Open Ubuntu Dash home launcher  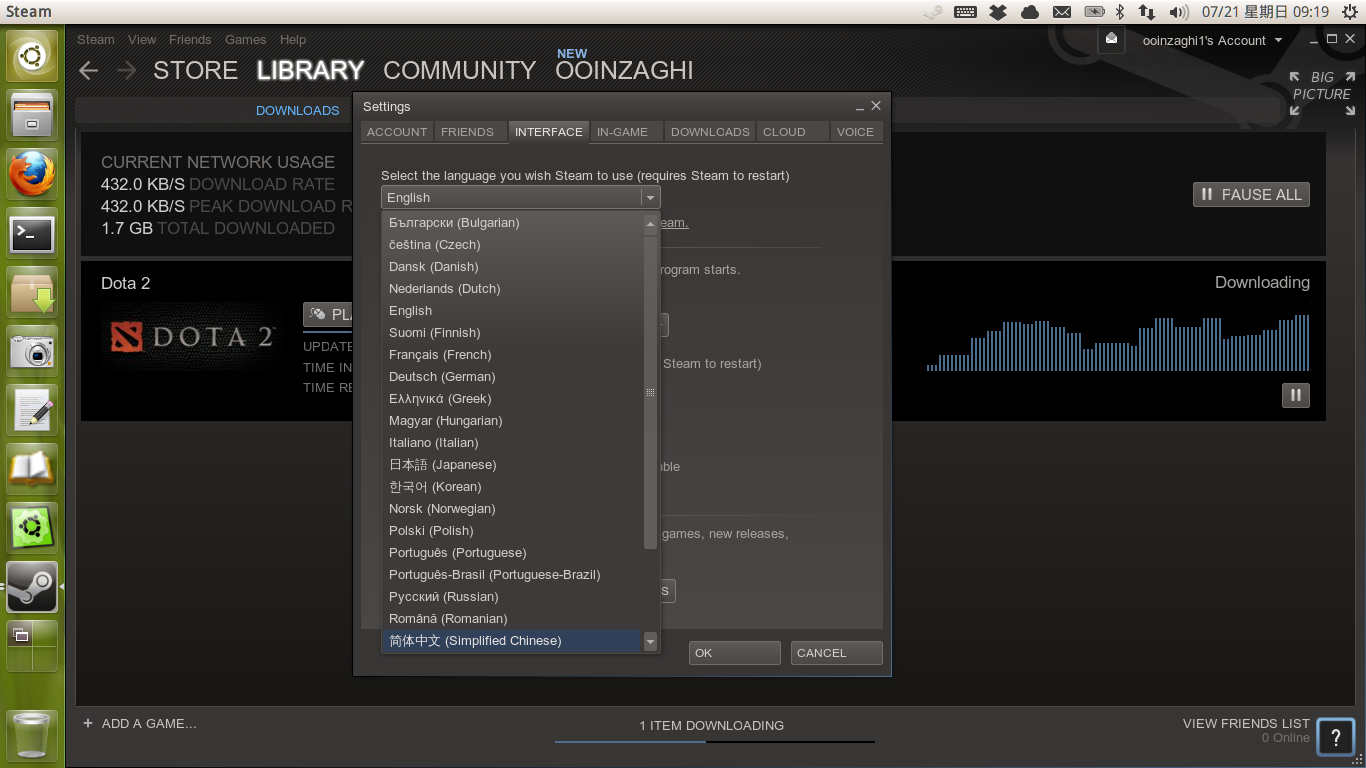[32, 56]
